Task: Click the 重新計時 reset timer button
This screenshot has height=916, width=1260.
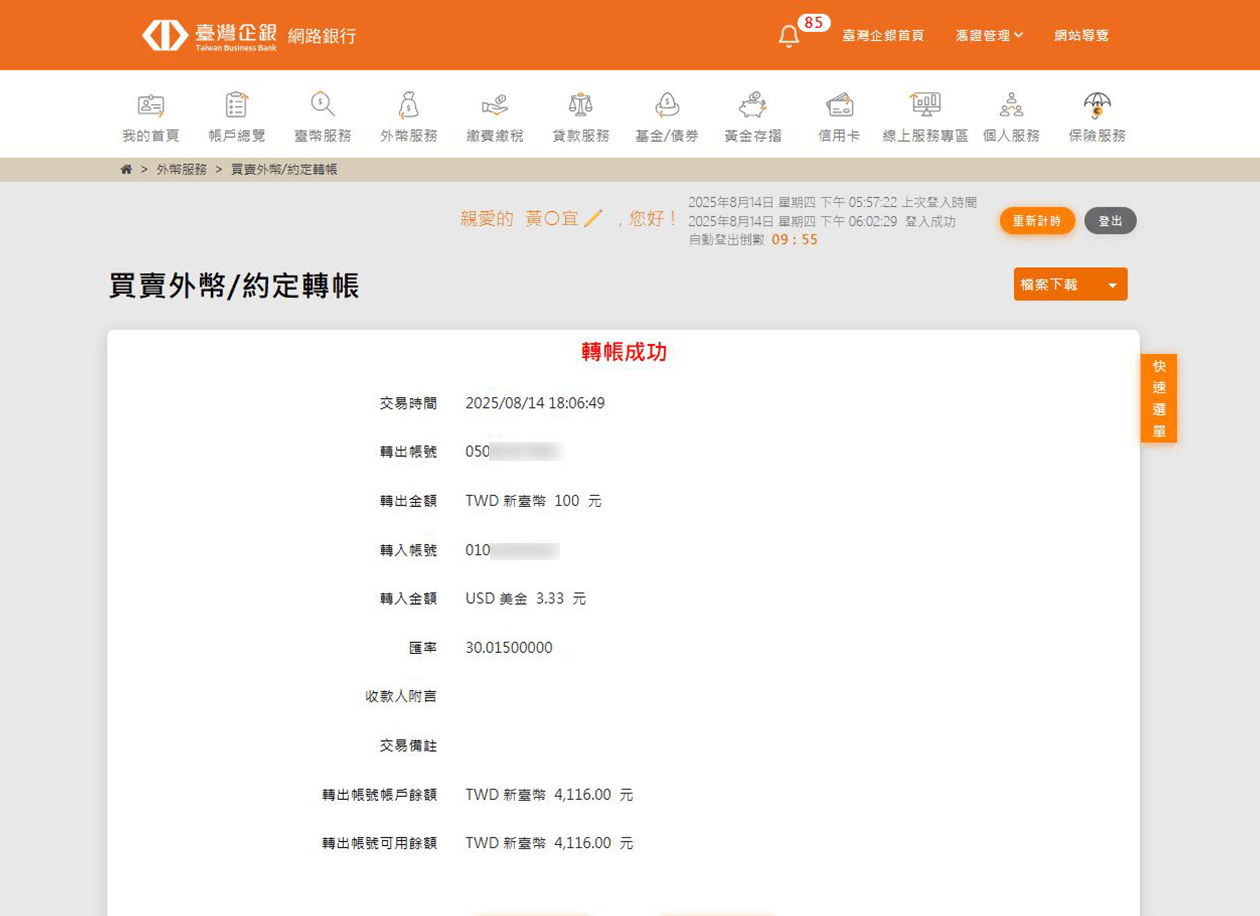Action: coord(1037,221)
